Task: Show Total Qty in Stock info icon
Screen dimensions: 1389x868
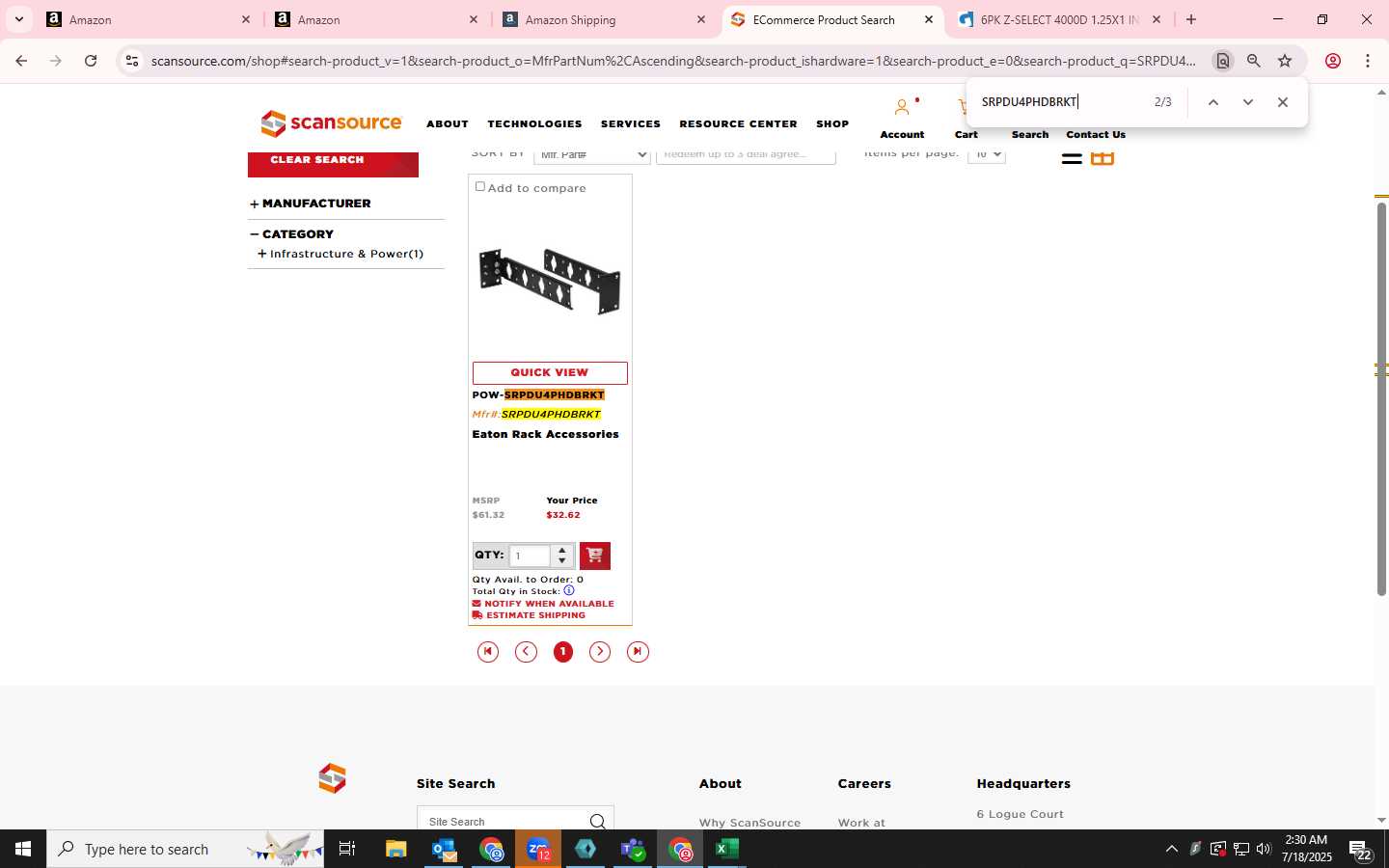Action: (569, 591)
